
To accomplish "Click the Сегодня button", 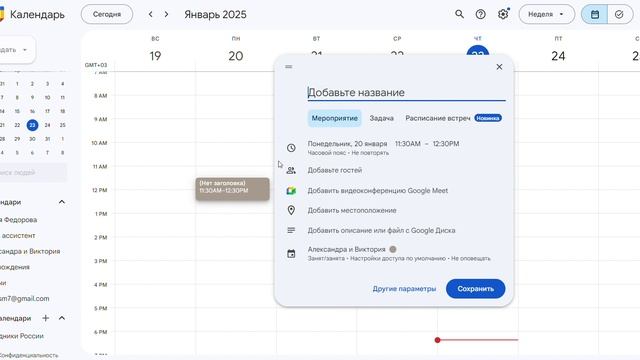I will point(107,14).
